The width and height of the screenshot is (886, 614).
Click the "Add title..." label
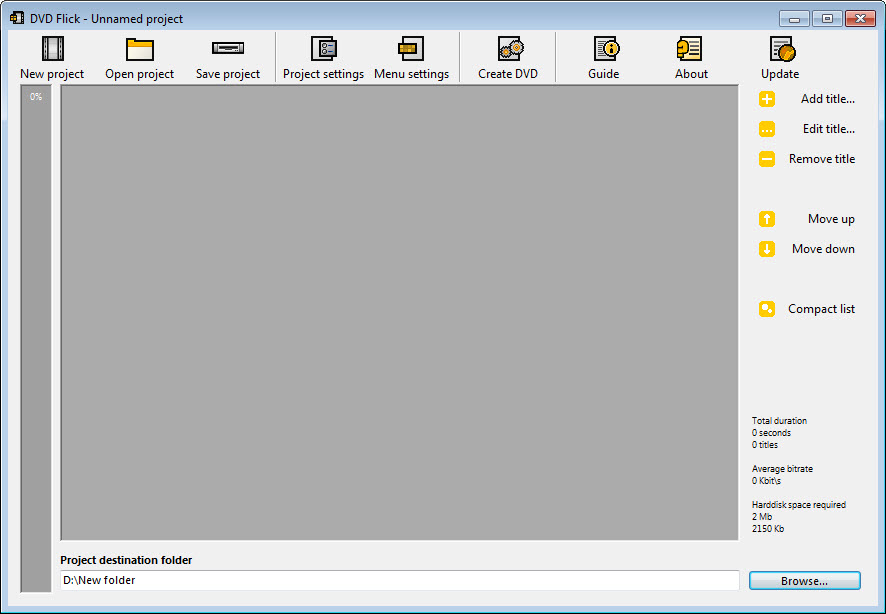(x=827, y=99)
